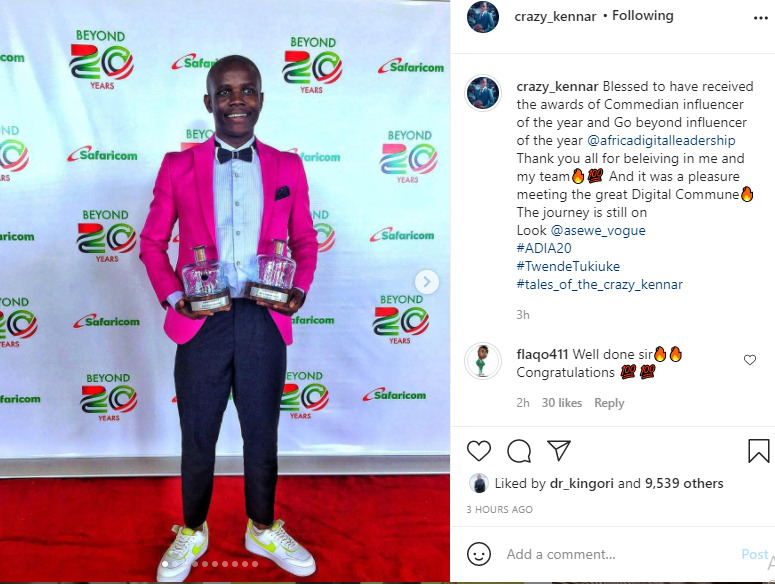Open the #ADIA20 hashtag

pyautogui.click(x=544, y=248)
